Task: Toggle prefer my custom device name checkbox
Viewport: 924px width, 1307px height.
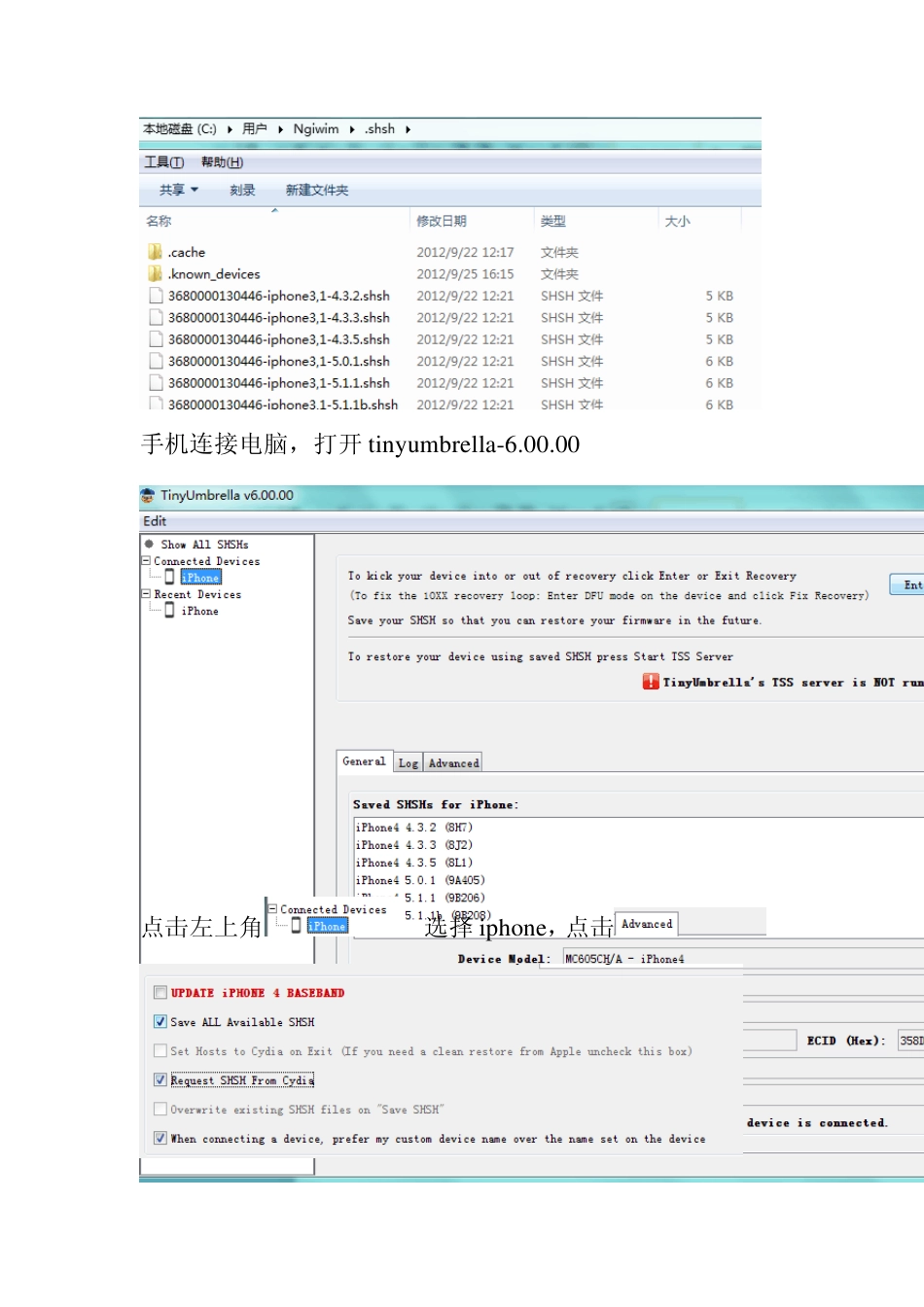Action: [x=160, y=1139]
